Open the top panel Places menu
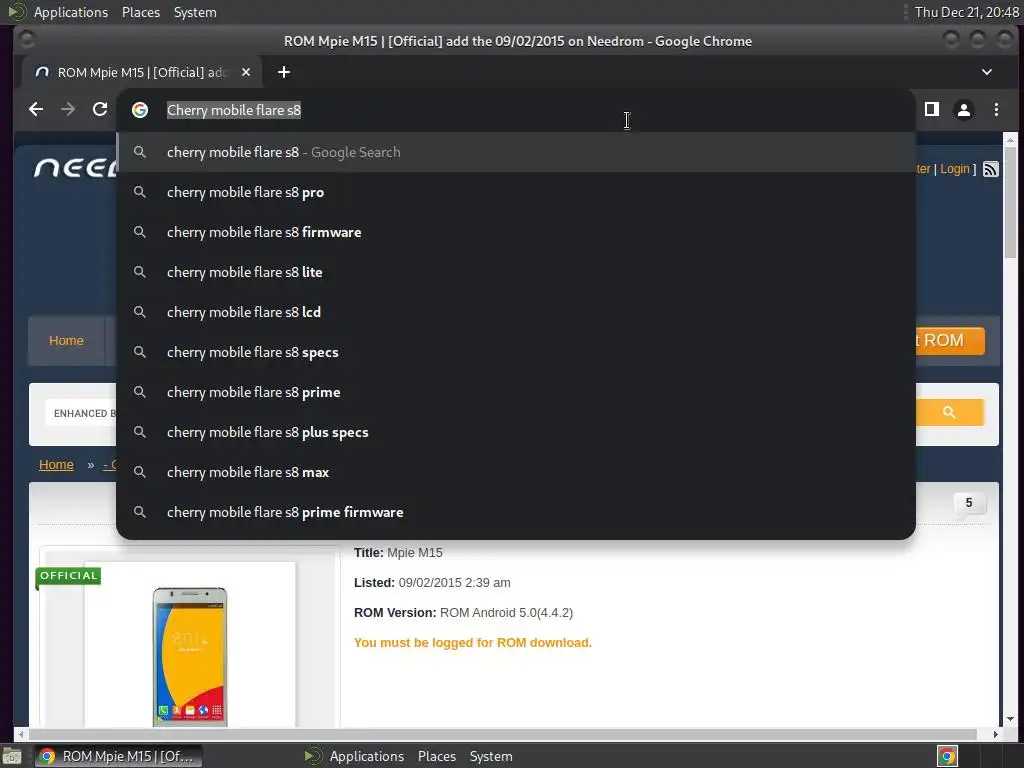 (x=141, y=12)
